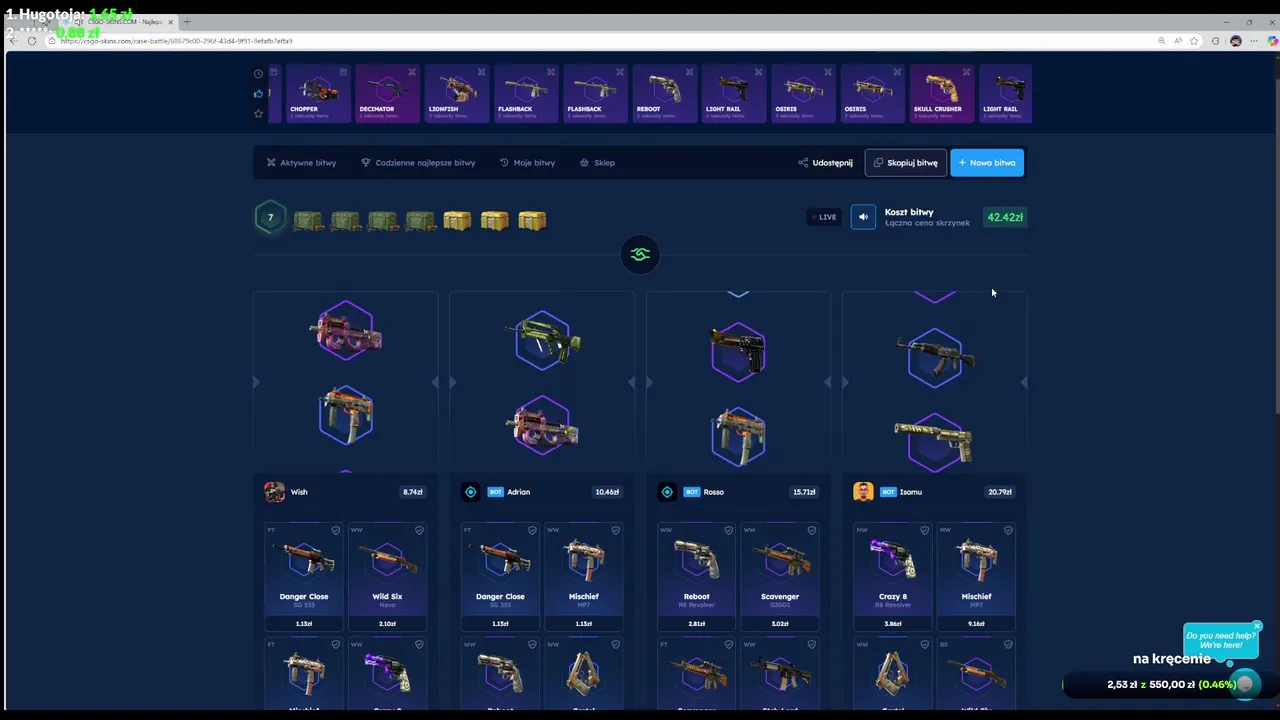Click the AK-47 in Isamu's roulette column
The height and width of the screenshot is (720, 1280).
pos(935,357)
